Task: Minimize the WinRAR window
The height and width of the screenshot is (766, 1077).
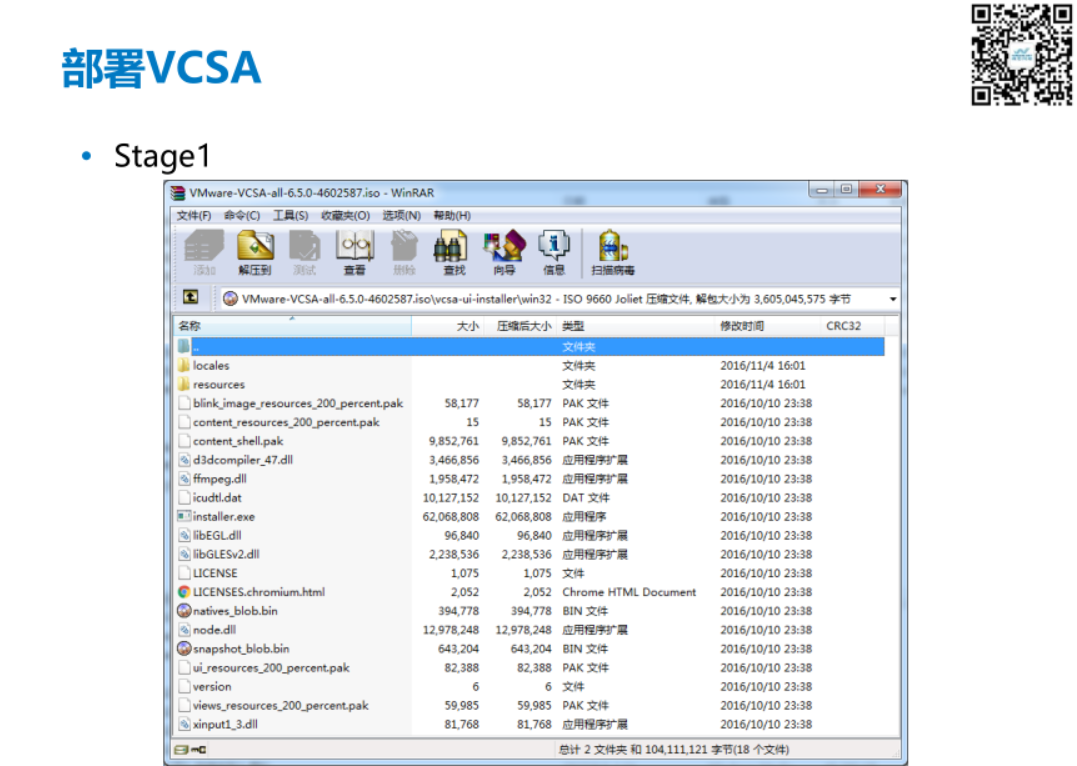Action: (x=821, y=189)
